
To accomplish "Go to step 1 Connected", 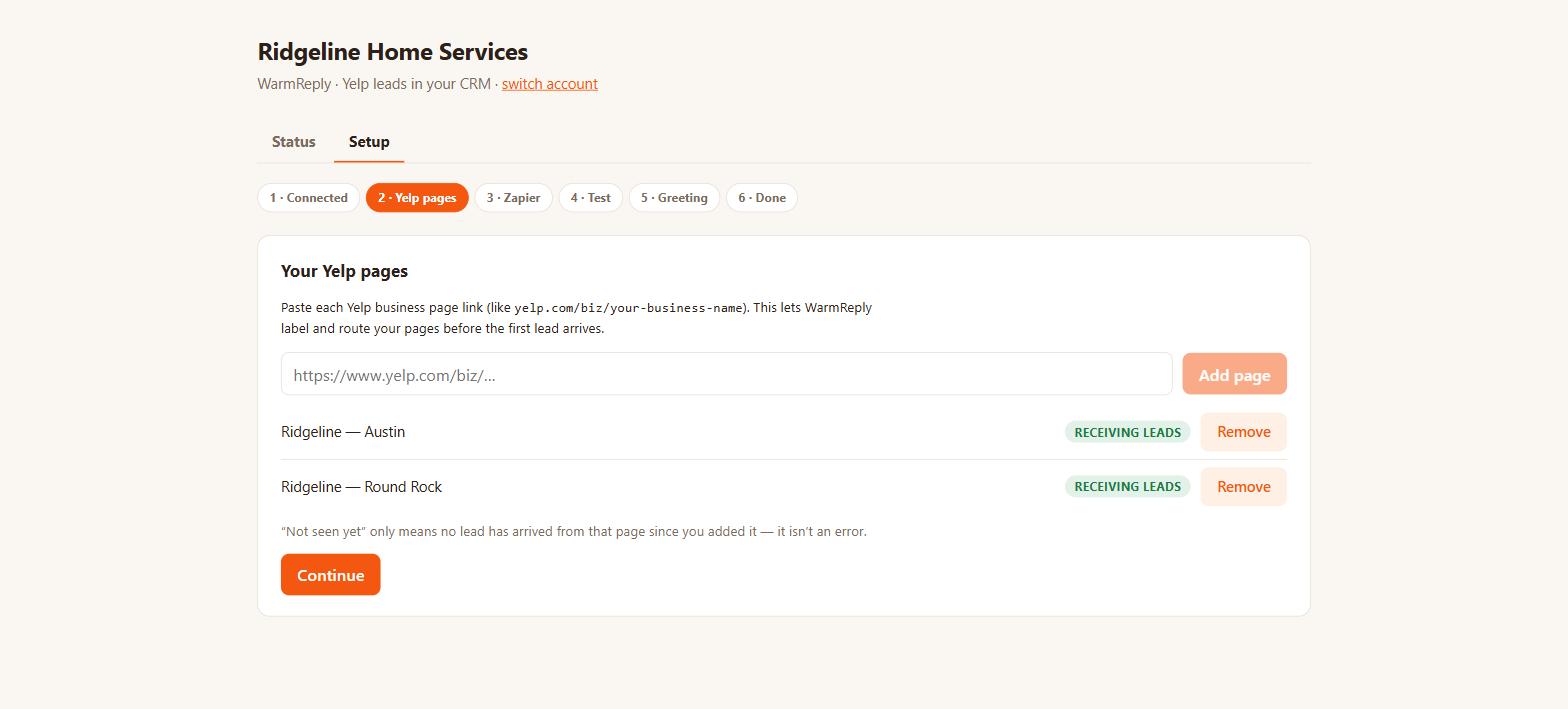I will tap(309, 198).
